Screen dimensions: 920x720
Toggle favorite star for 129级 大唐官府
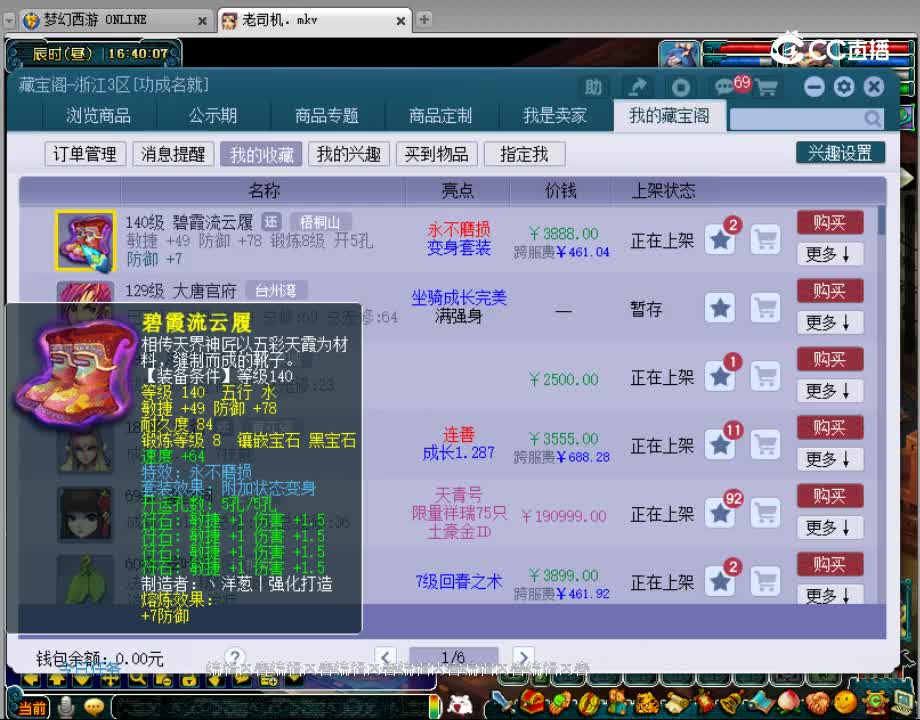pos(720,307)
